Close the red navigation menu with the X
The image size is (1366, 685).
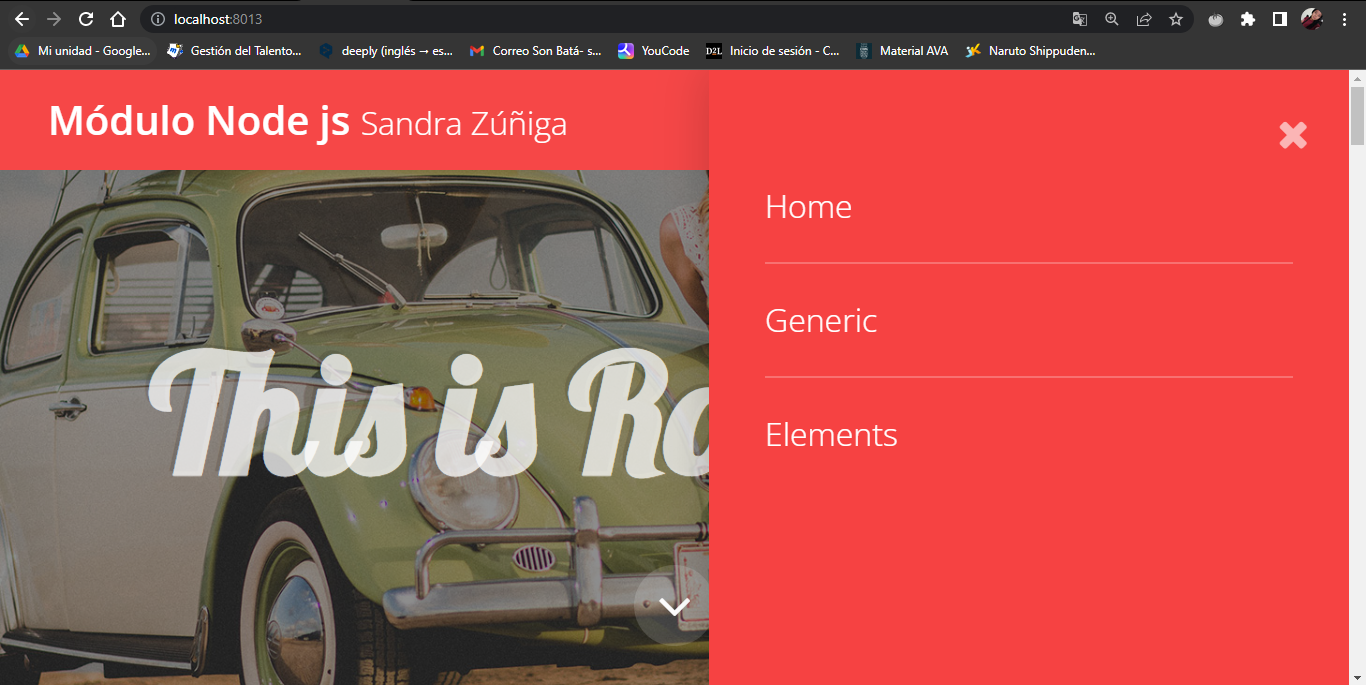coord(1293,135)
